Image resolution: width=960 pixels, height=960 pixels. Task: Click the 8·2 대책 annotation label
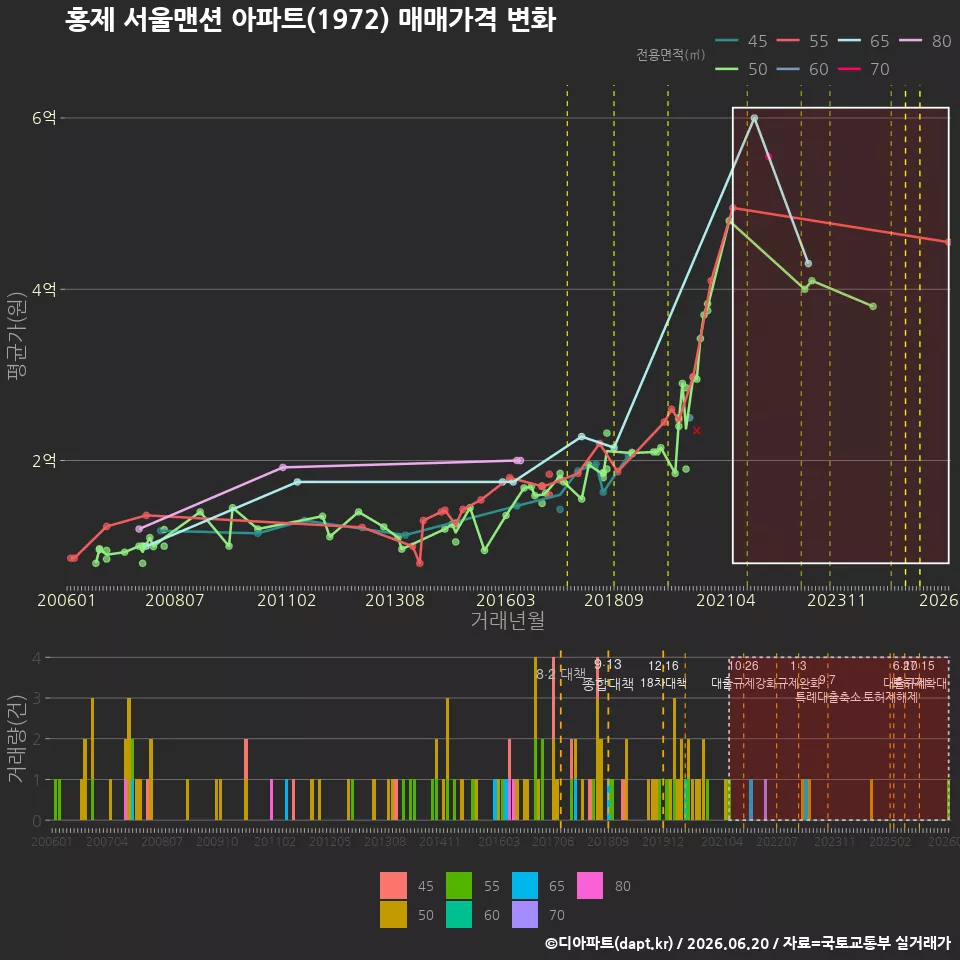(x=560, y=674)
